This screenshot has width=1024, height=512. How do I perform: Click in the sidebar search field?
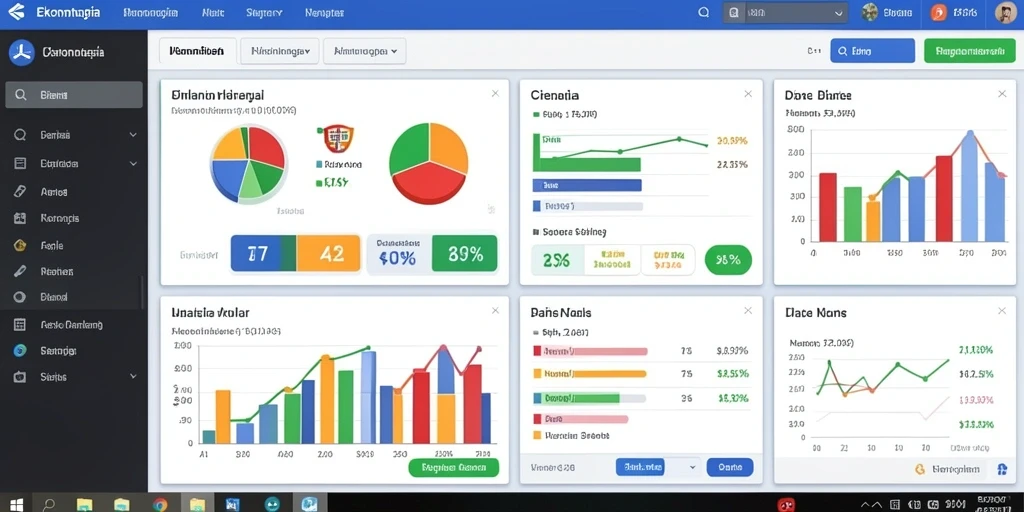74,95
